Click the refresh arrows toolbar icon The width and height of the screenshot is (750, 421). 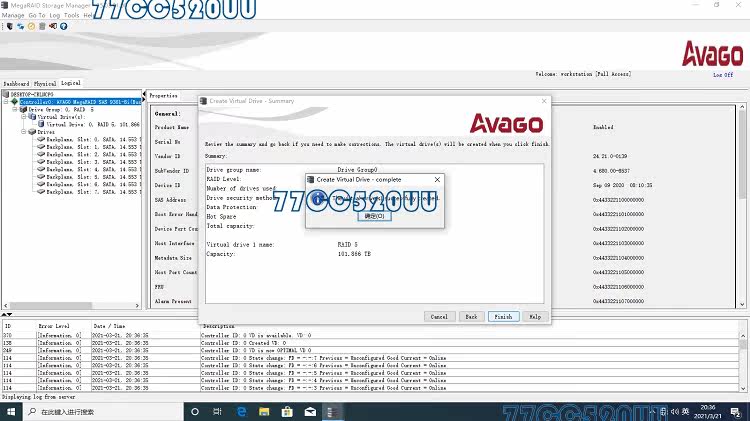pyautogui.click(x=21, y=26)
